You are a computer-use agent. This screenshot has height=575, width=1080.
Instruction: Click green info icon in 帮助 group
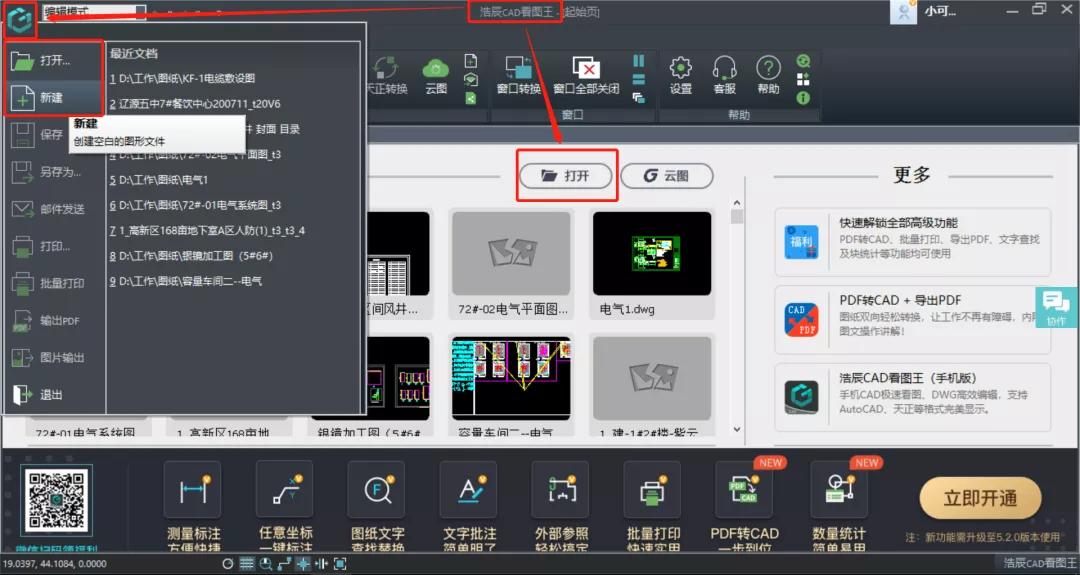pyautogui.click(x=802, y=98)
